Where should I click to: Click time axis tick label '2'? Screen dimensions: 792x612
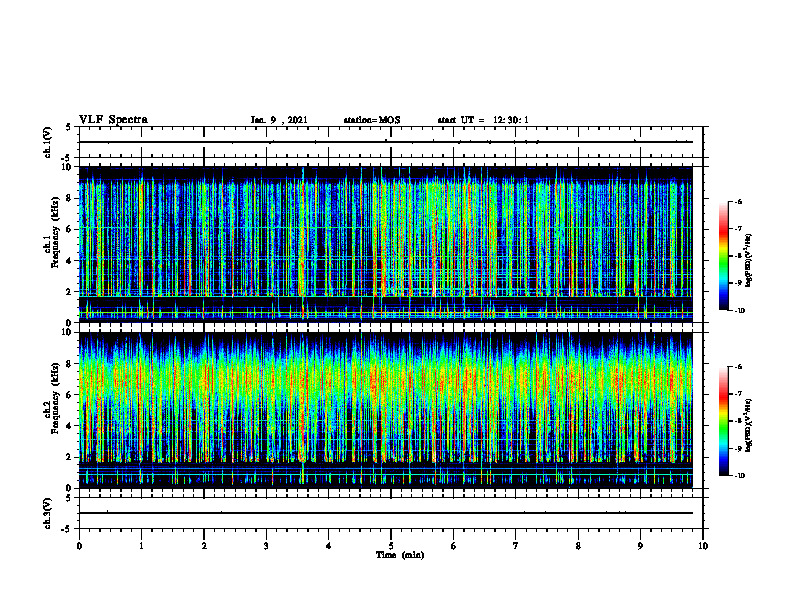[x=204, y=546]
